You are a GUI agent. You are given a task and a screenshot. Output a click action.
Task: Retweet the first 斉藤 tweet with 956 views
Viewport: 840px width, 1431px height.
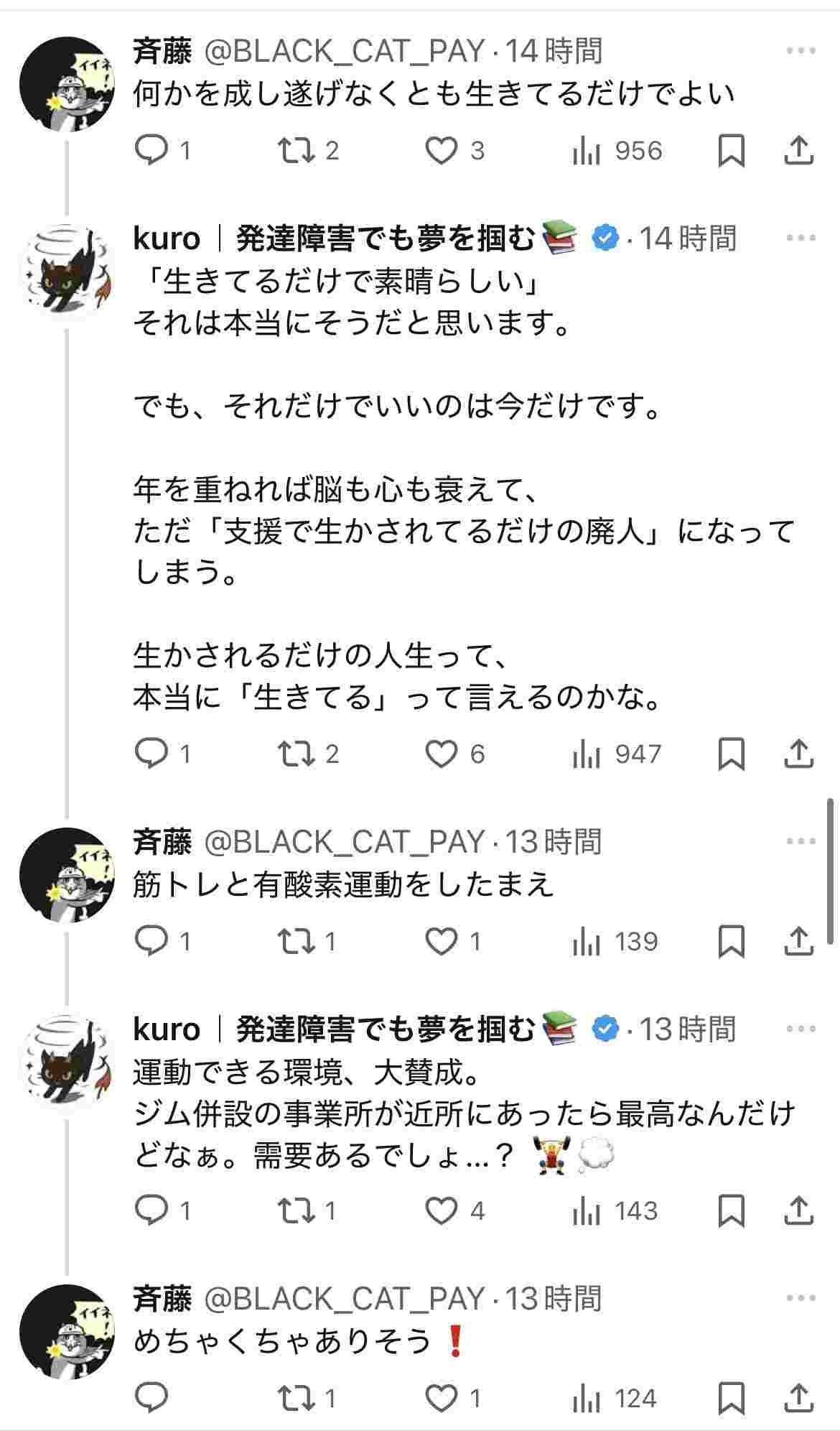(x=308, y=151)
